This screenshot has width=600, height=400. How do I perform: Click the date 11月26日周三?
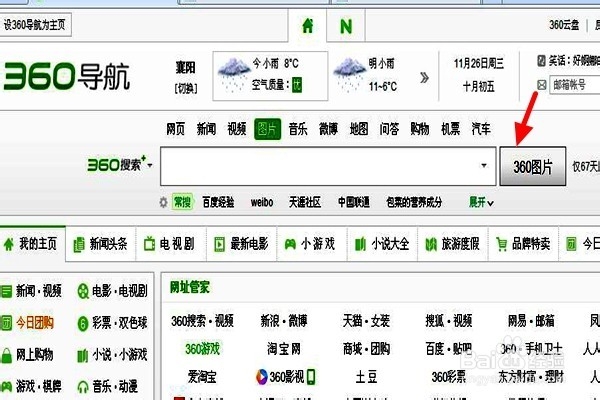[x=479, y=64]
